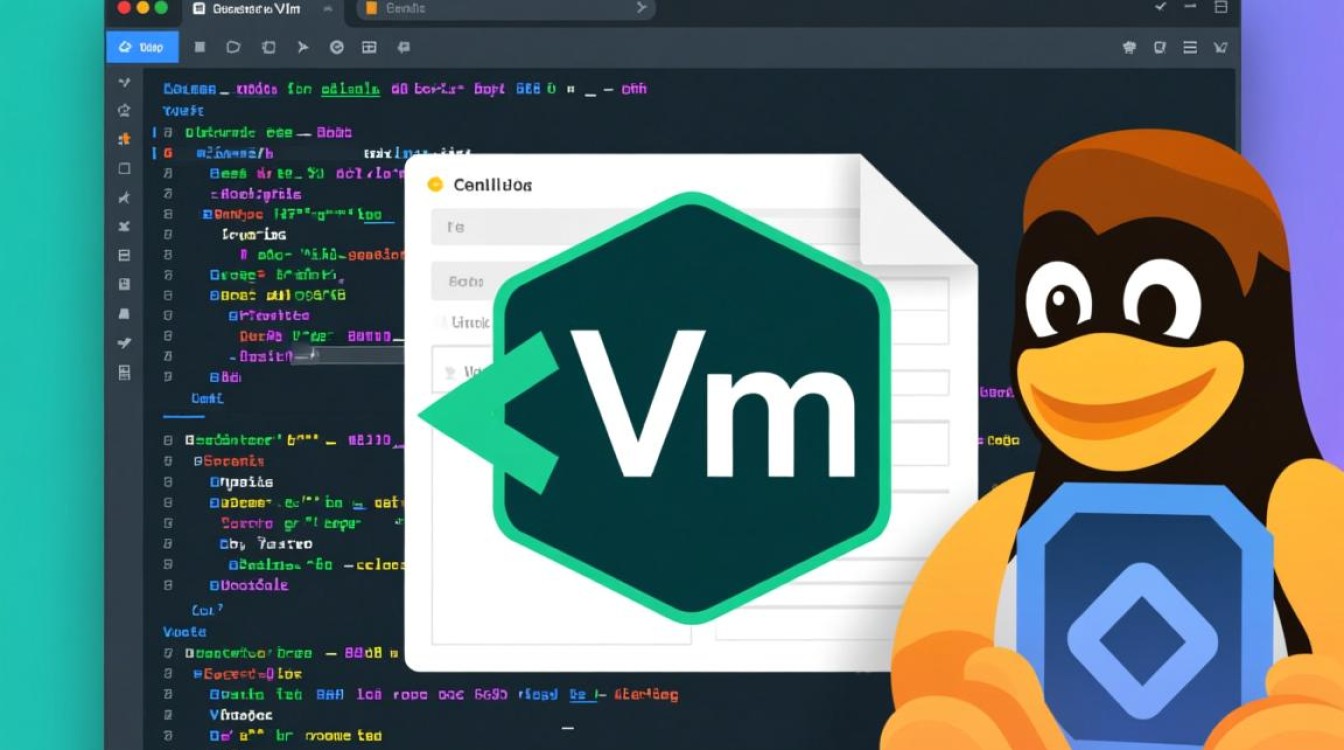Viewport: 1344px width, 750px height.
Task: Click the "Bobs" field in the dialog
Action: (x=470, y=282)
